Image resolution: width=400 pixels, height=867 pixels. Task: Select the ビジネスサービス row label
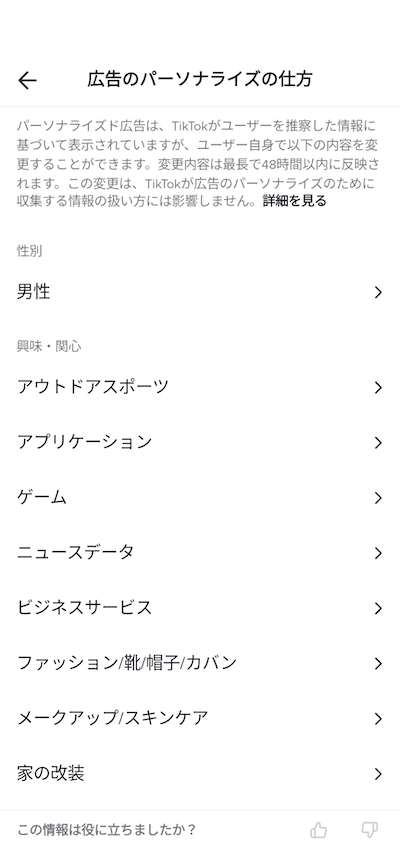pos(84,608)
